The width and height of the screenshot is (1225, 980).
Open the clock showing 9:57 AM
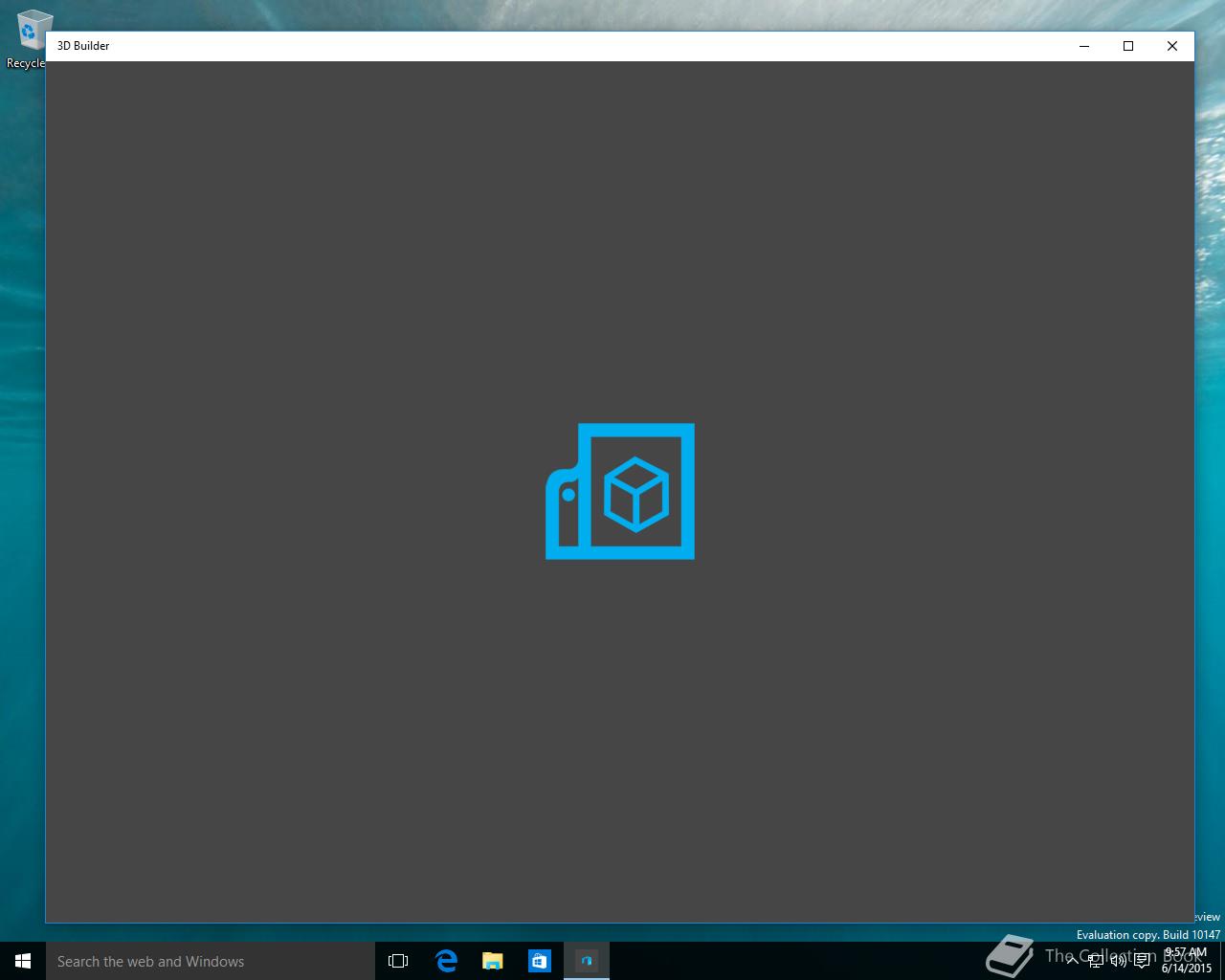click(x=1186, y=961)
